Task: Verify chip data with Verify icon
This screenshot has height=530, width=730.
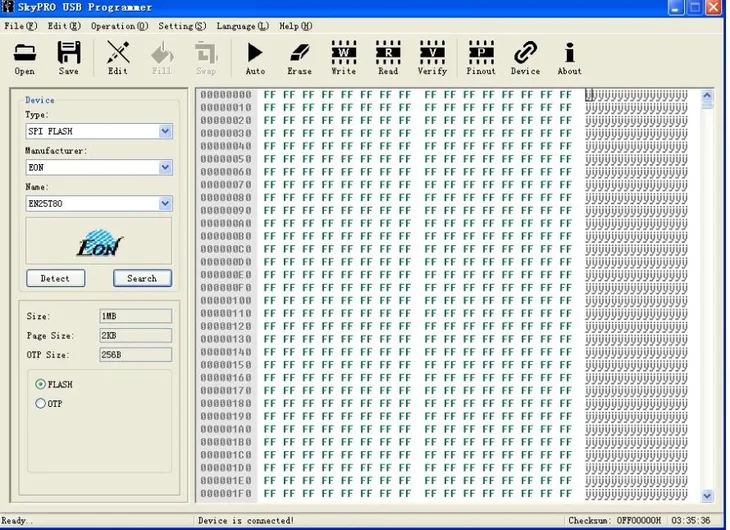Action: point(432,58)
